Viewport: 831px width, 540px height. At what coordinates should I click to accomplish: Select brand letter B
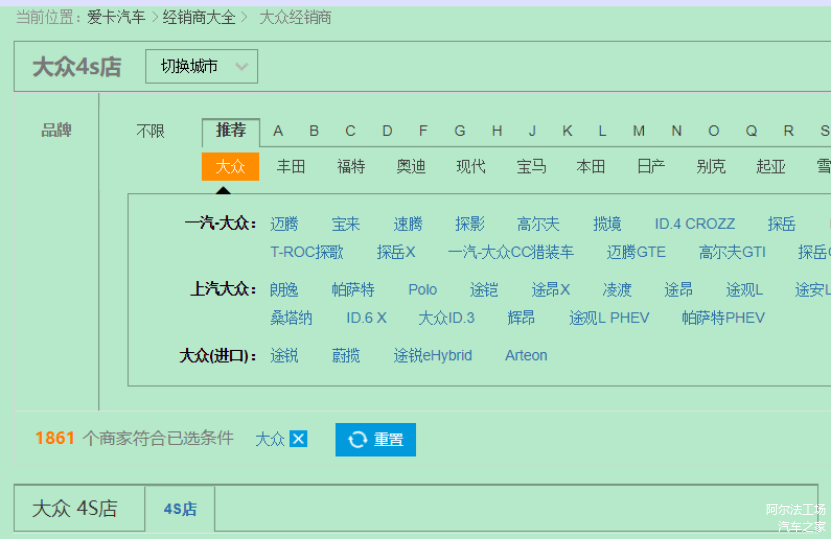click(314, 131)
